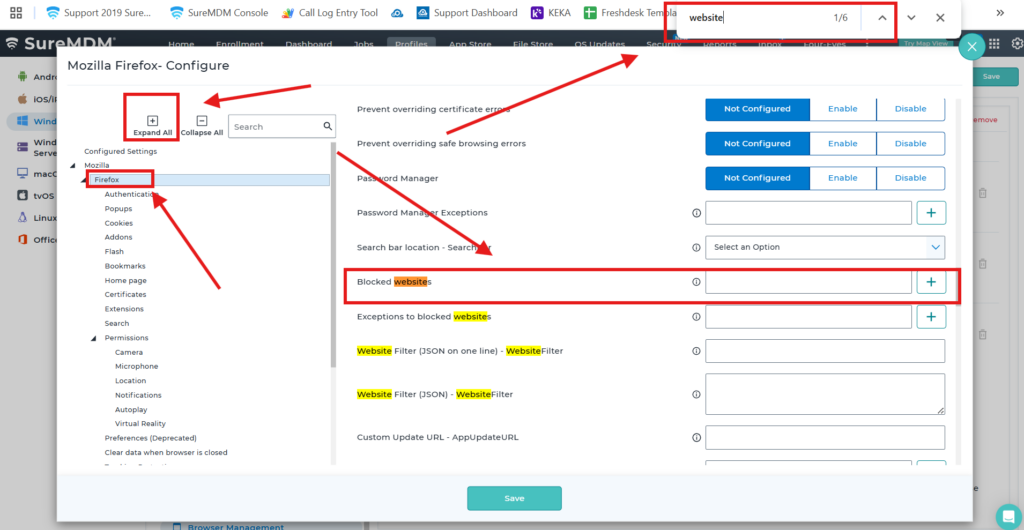This screenshot has width=1024, height=530.
Task: Select Cookies in settings tree
Action: click(119, 223)
